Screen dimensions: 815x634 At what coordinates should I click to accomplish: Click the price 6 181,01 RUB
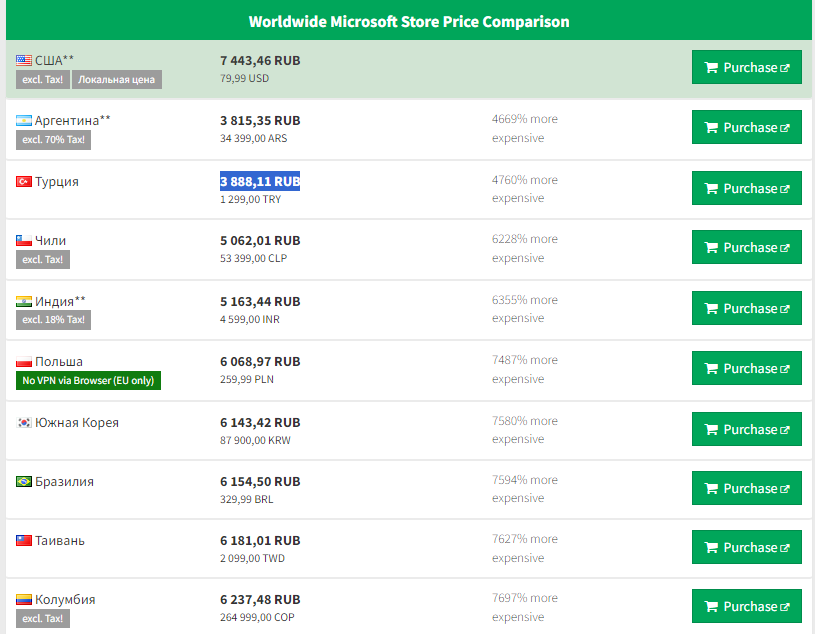(260, 540)
